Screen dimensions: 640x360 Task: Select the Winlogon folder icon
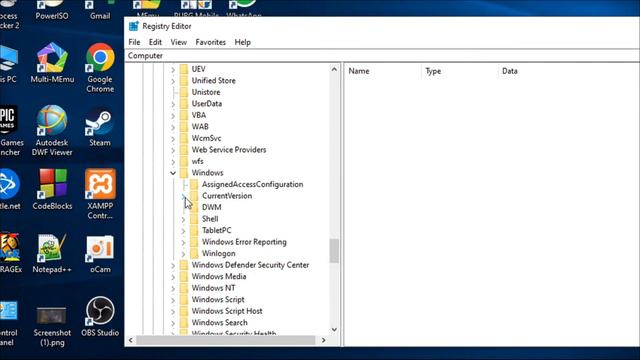click(x=194, y=253)
